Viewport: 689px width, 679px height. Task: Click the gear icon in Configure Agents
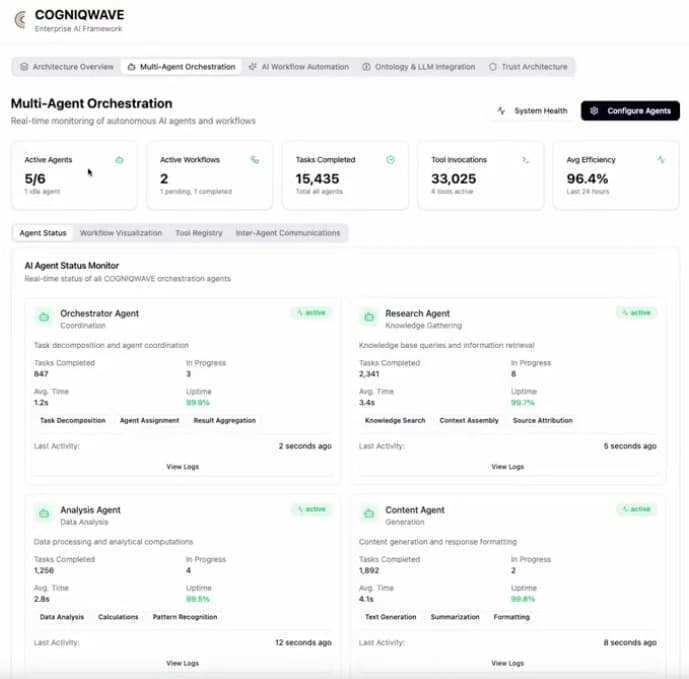[x=594, y=111]
